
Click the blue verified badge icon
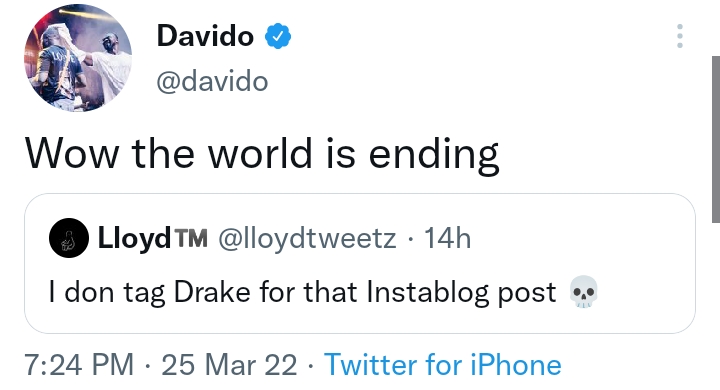[278, 36]
